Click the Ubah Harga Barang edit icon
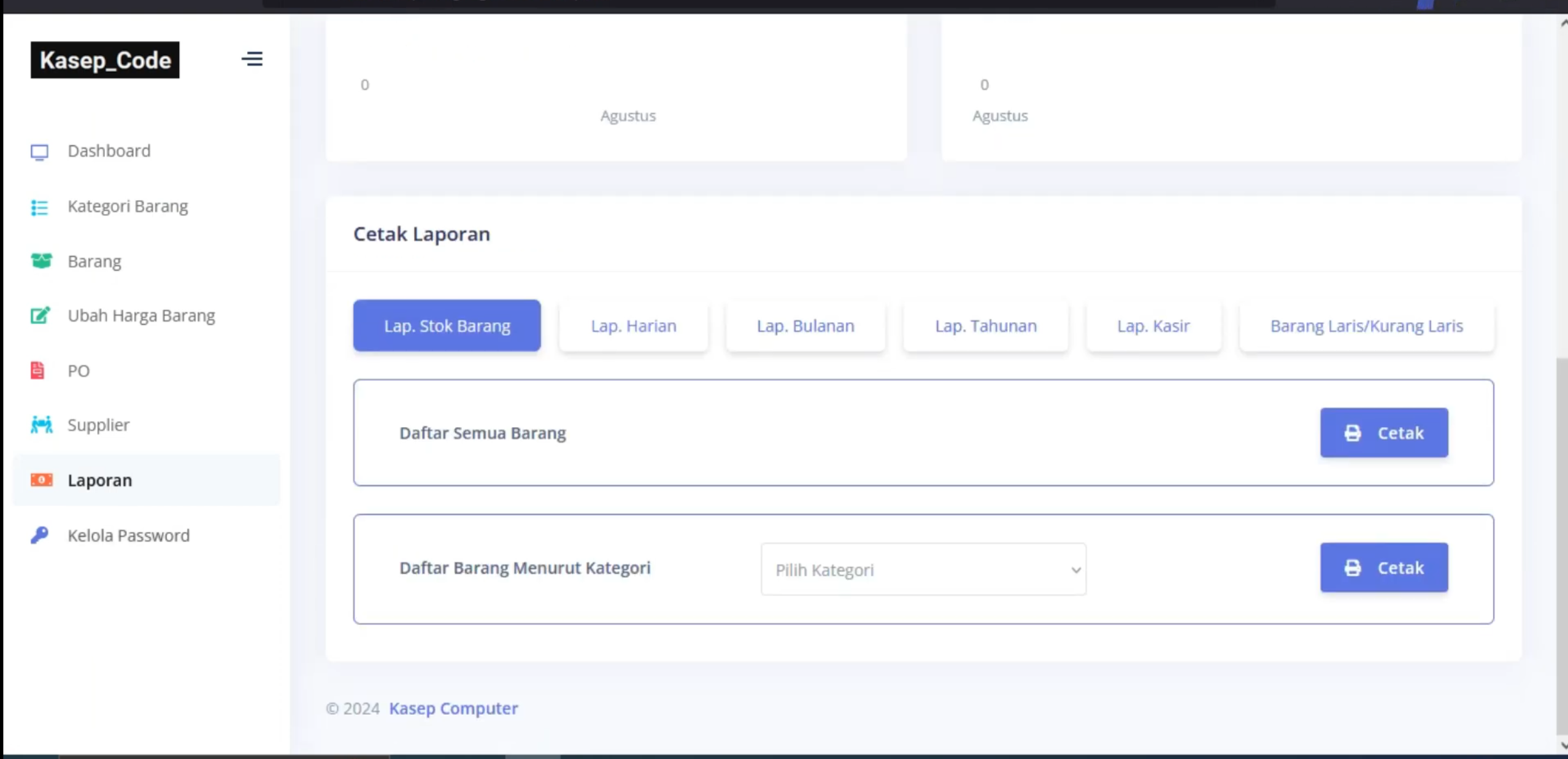1568x759 pixels. click(x=40, y=315)
